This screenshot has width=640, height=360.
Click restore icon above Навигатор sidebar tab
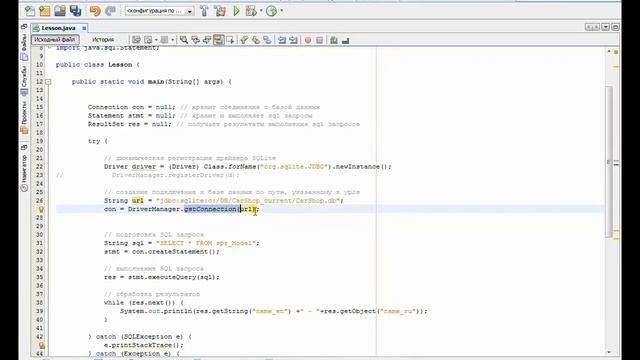(x=24, y=147)
